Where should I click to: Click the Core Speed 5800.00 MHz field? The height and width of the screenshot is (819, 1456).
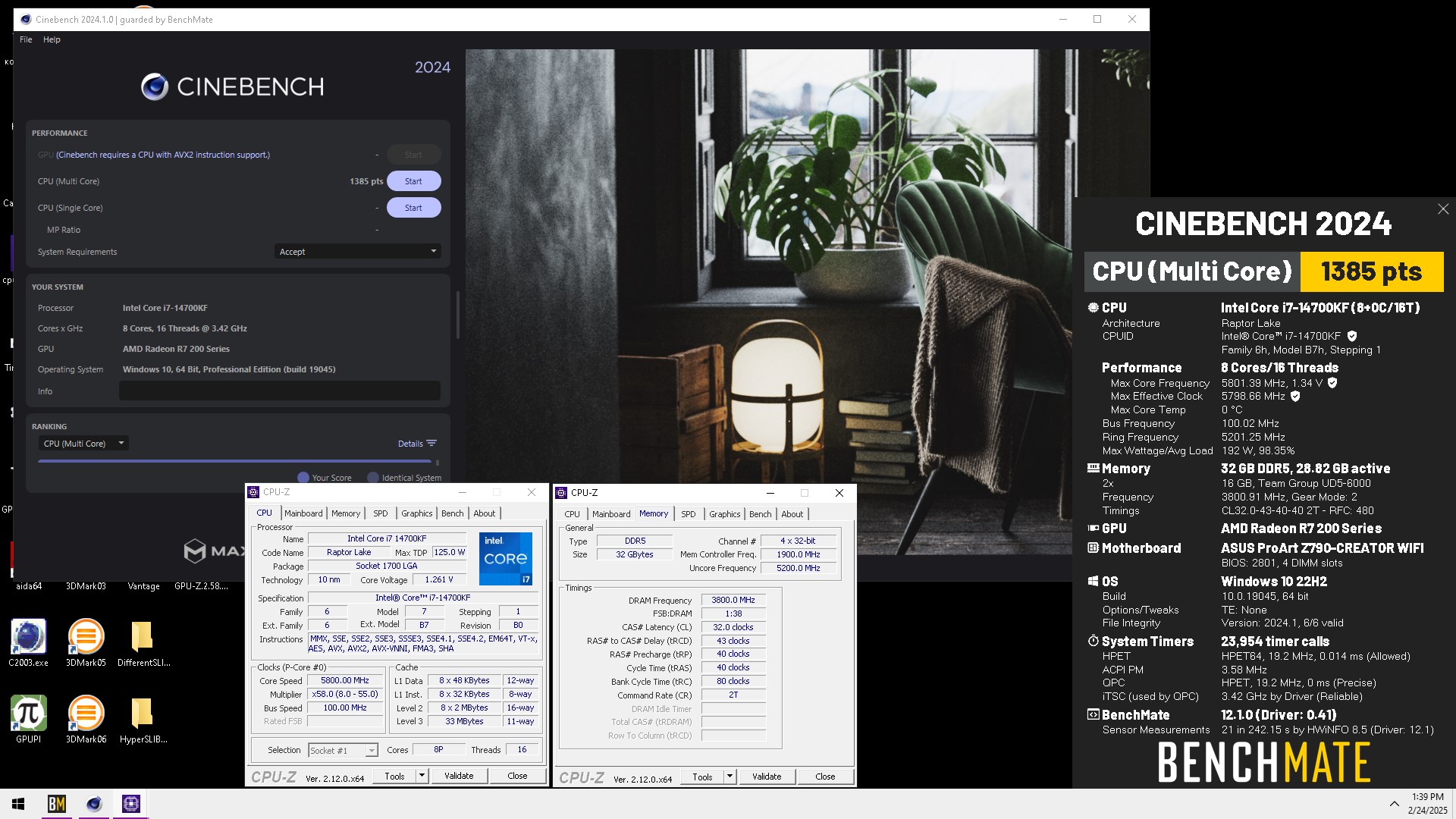345,681
